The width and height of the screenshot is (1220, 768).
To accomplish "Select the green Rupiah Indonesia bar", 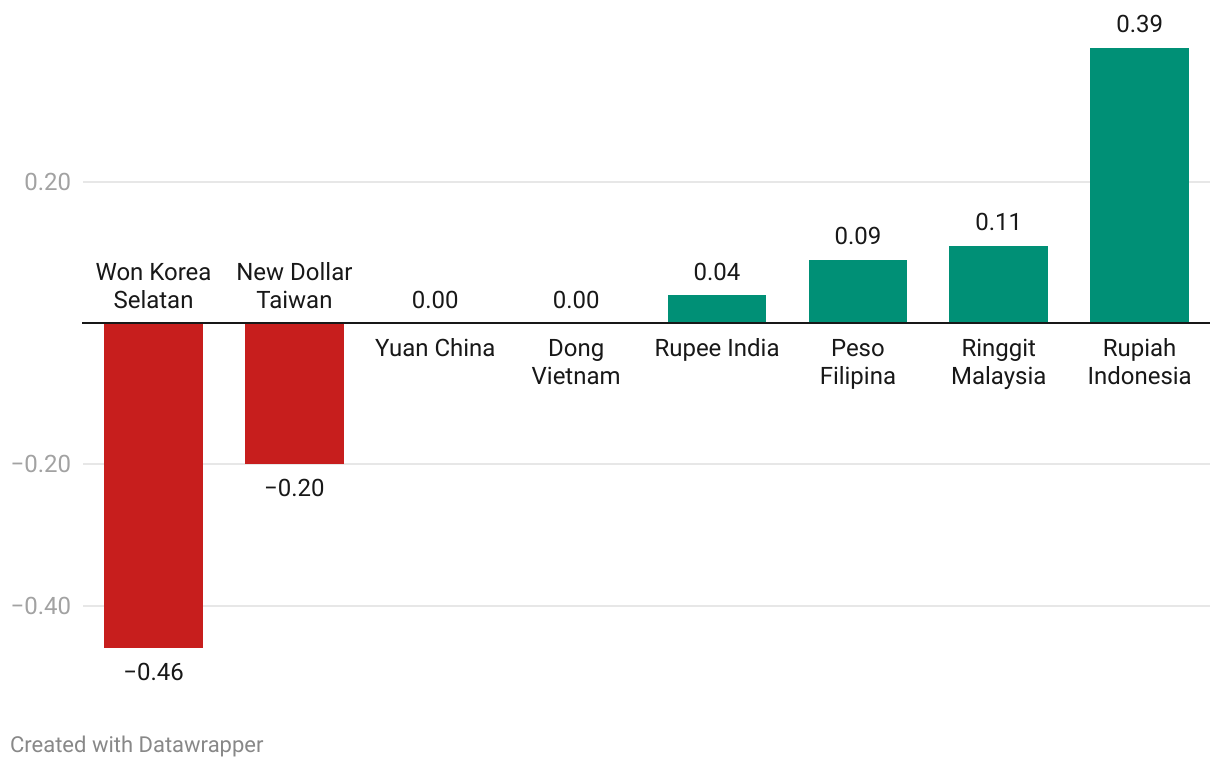I will [x=1139, y=185].
